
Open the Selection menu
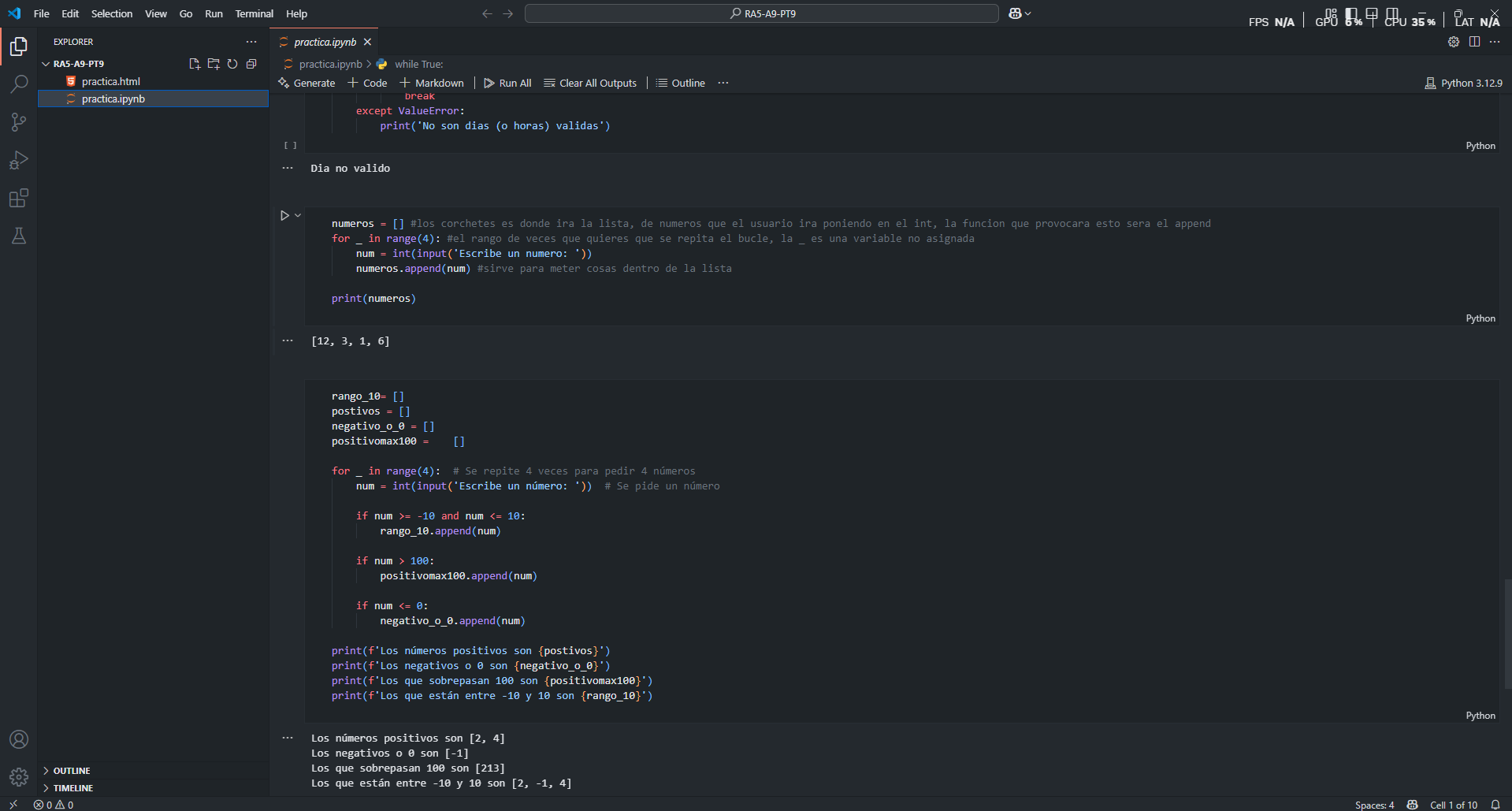(x=112, y=13)
